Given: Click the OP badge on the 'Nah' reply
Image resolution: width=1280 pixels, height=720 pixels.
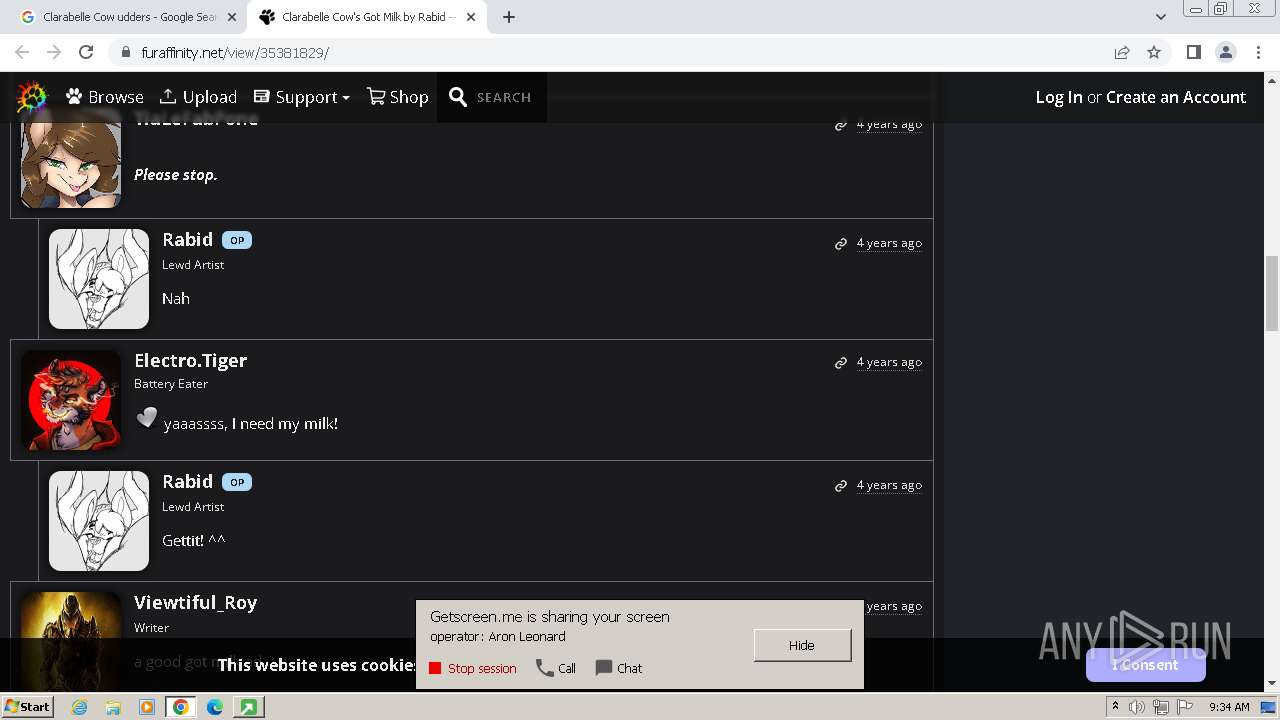Looking at the screenshot, I should click(x=237, y=240).
